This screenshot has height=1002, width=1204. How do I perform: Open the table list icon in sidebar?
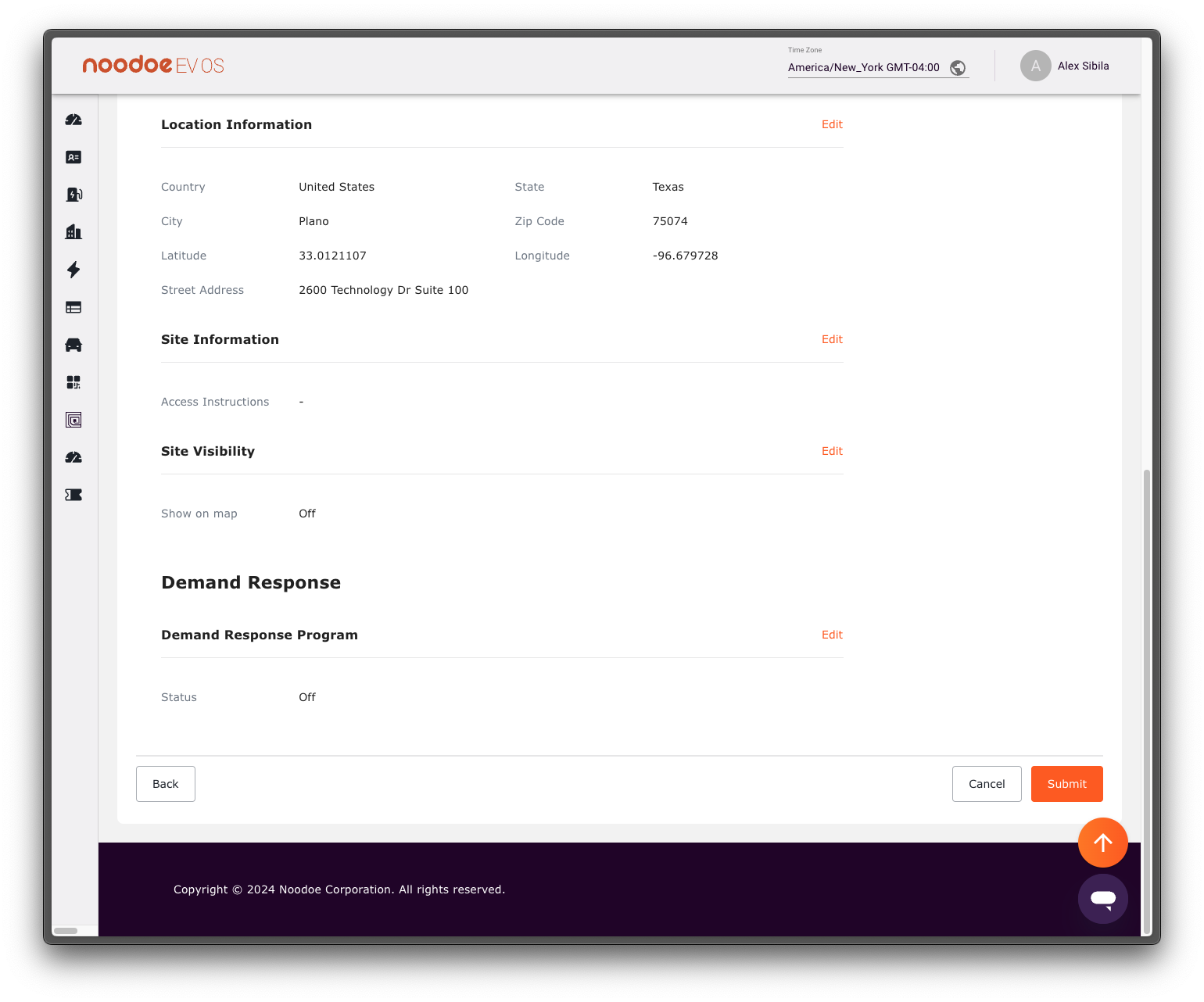73,307
